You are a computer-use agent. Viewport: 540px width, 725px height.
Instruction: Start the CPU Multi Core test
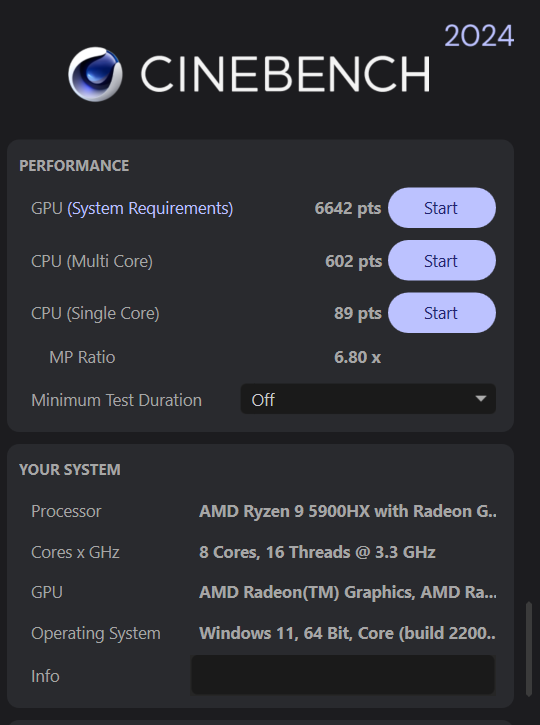pos(442,261)
